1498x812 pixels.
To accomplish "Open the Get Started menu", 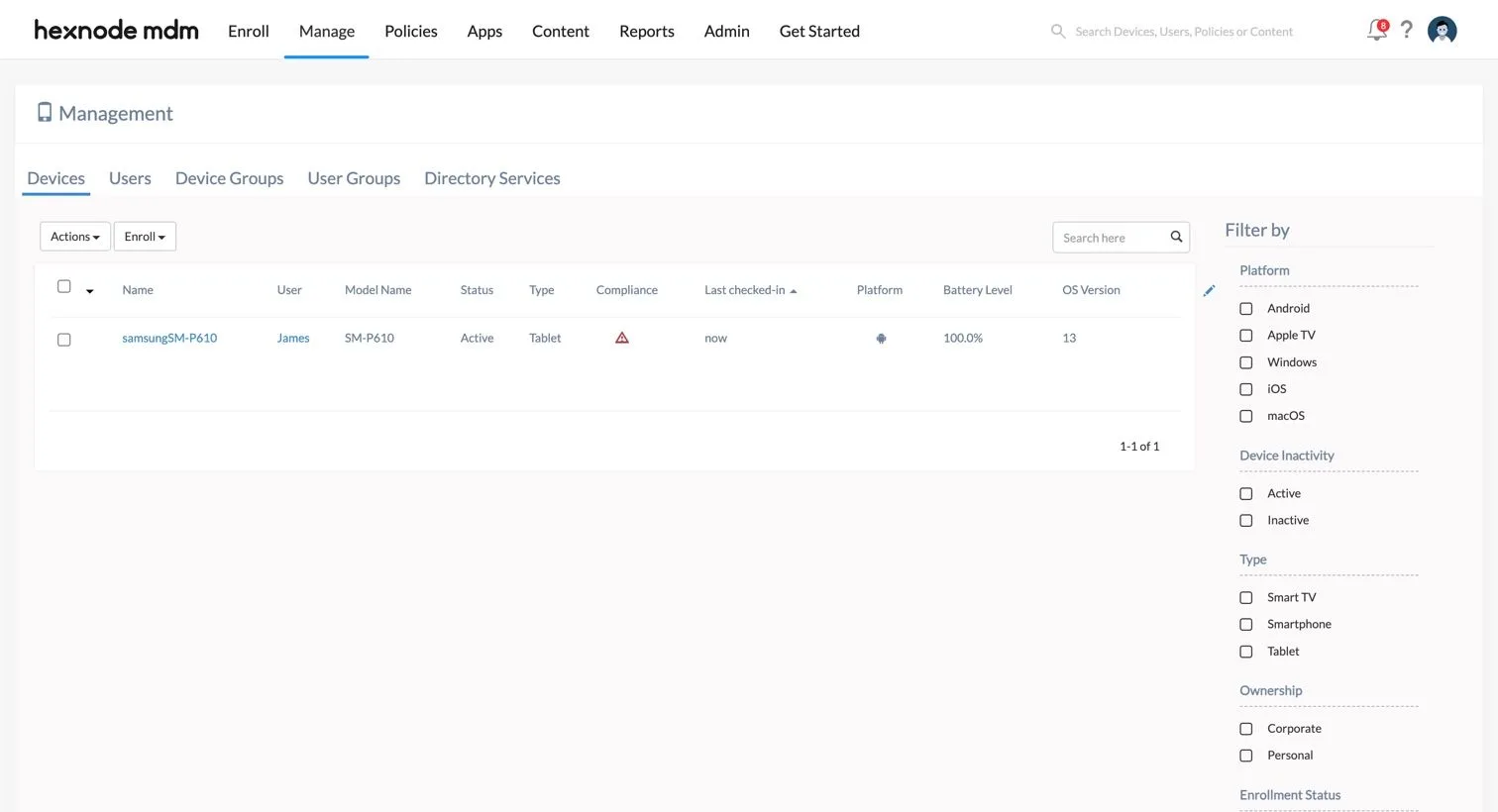I will [x=819, y=31].
